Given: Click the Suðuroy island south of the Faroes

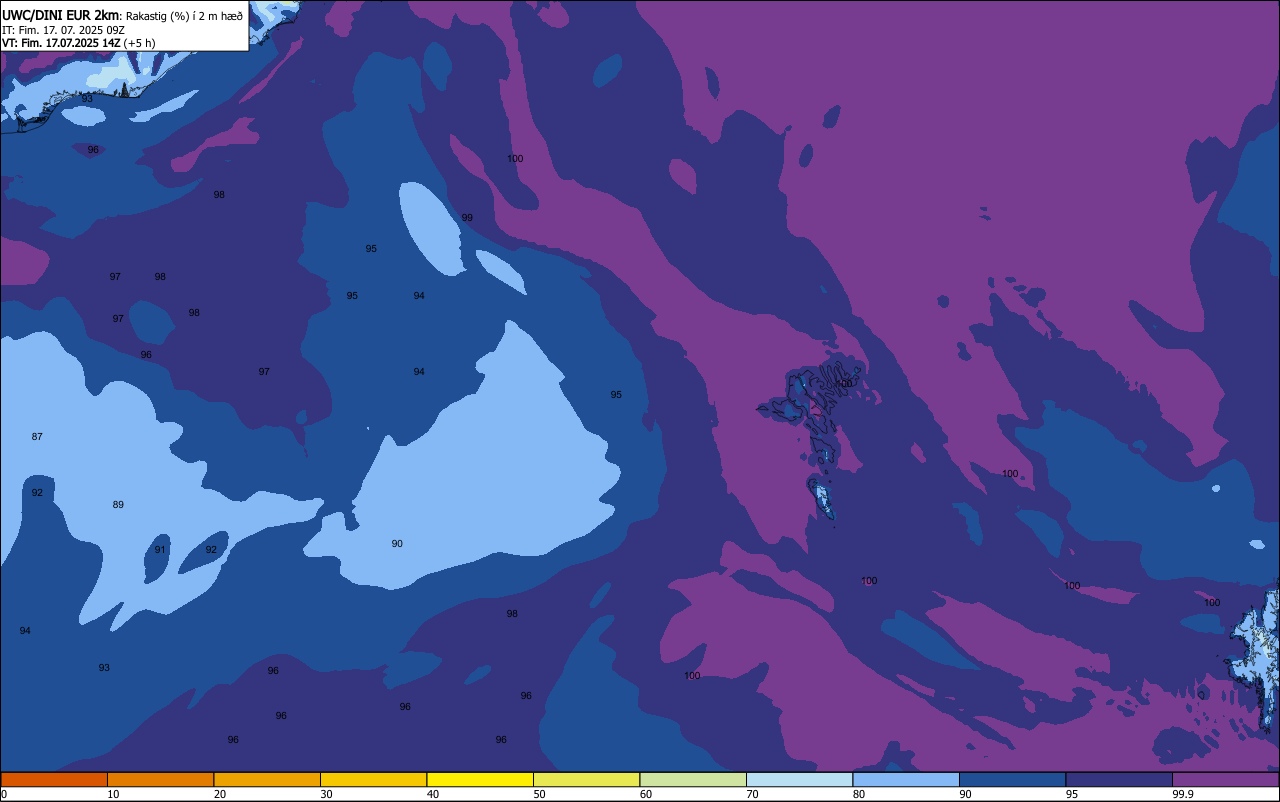Looking at the screenshot, I should pyautogui.click(x=823, y=498).
